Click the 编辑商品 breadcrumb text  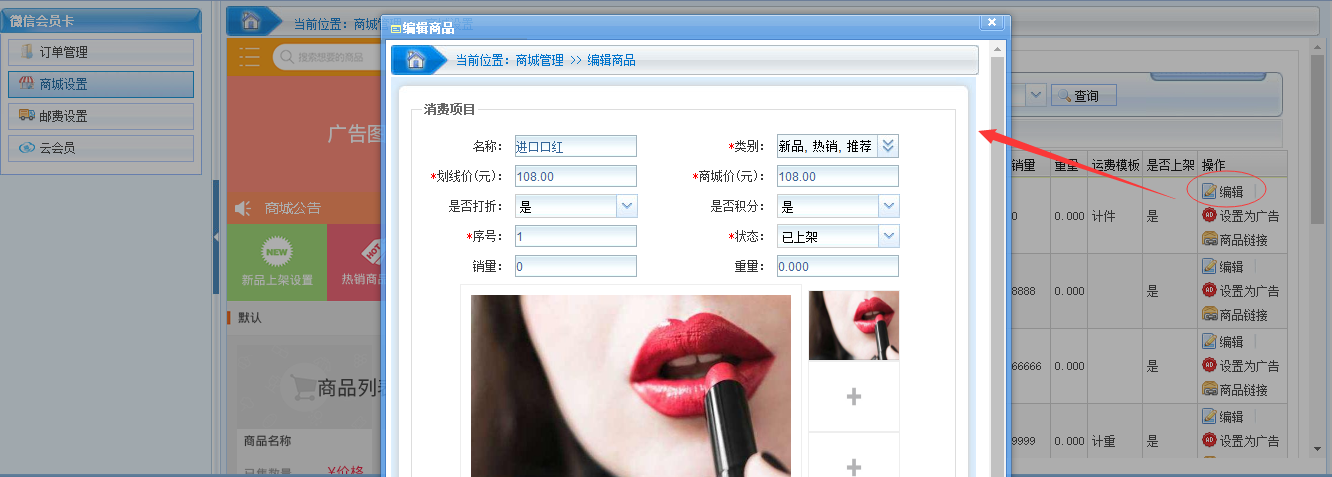click(611, 60)
